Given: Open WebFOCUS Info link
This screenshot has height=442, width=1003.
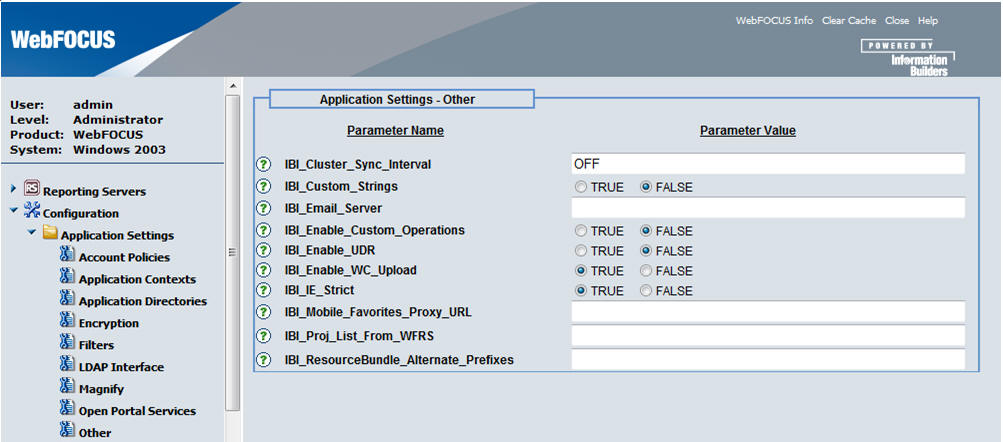Looking at the screenshot, I should pos(774,20).
